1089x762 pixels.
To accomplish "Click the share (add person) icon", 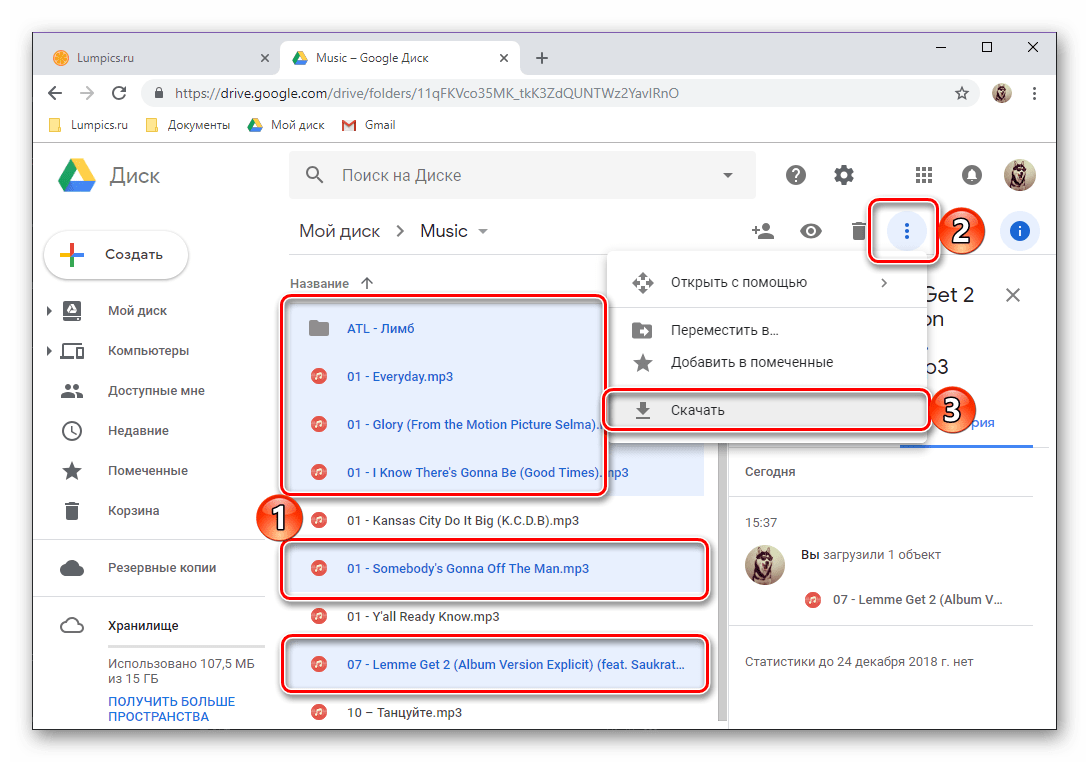I will click(x=762, y=231).
